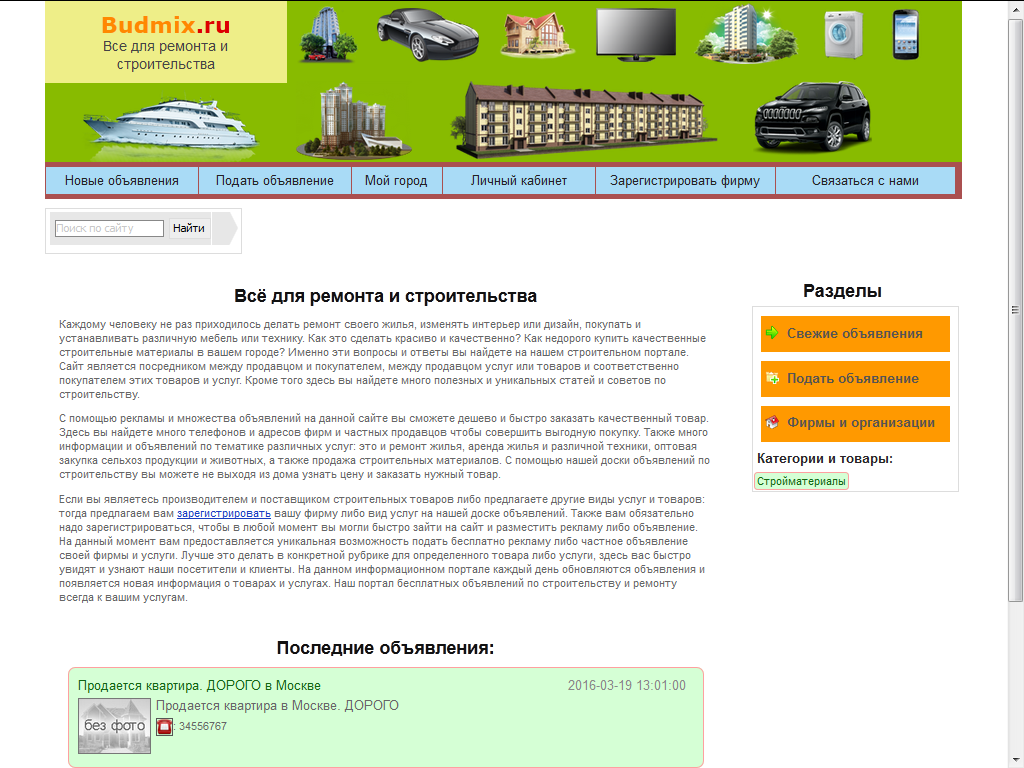Click house icon on Фирмы и организации
The width and height of the screenshot is (1024, 768).
click(773, 423)
